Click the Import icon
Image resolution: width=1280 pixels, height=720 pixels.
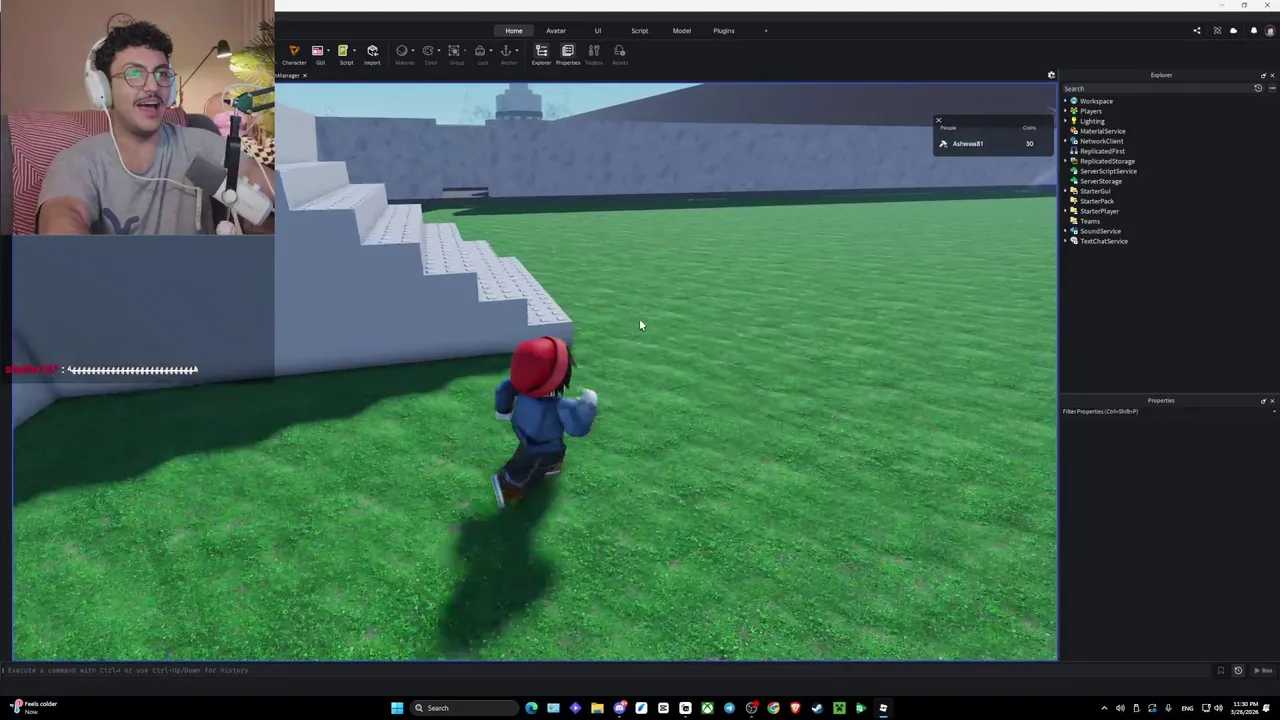click(372, 51)
